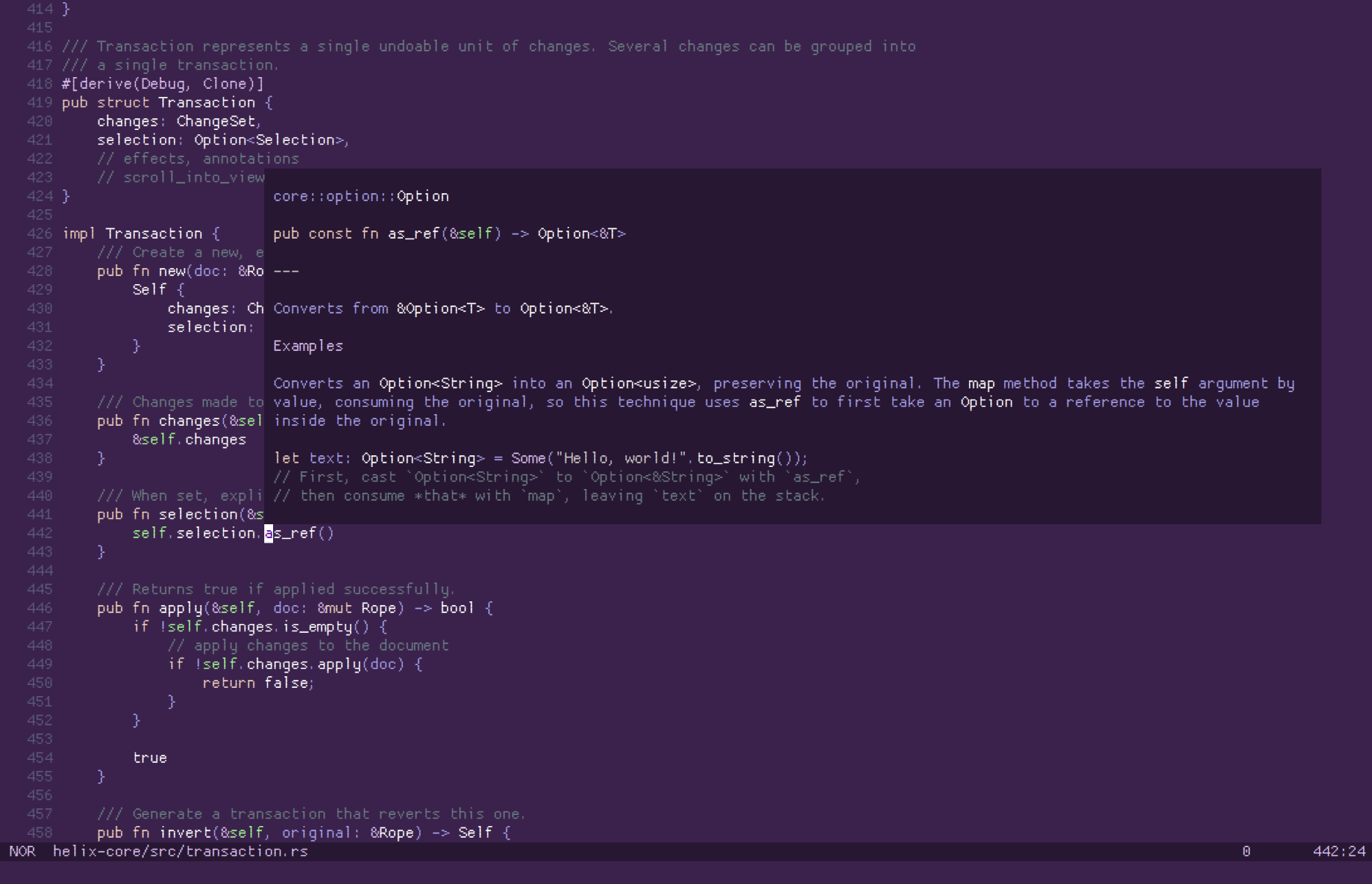1372x884 pixels.
Task: Click the cursor position indicator 442:24
Action: pos(1335,851)
